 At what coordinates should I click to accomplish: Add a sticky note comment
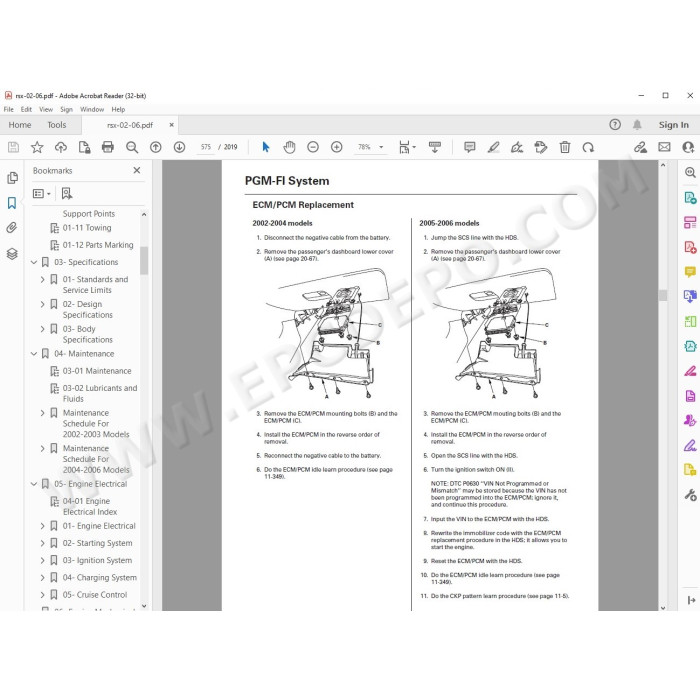coord(470,147)
